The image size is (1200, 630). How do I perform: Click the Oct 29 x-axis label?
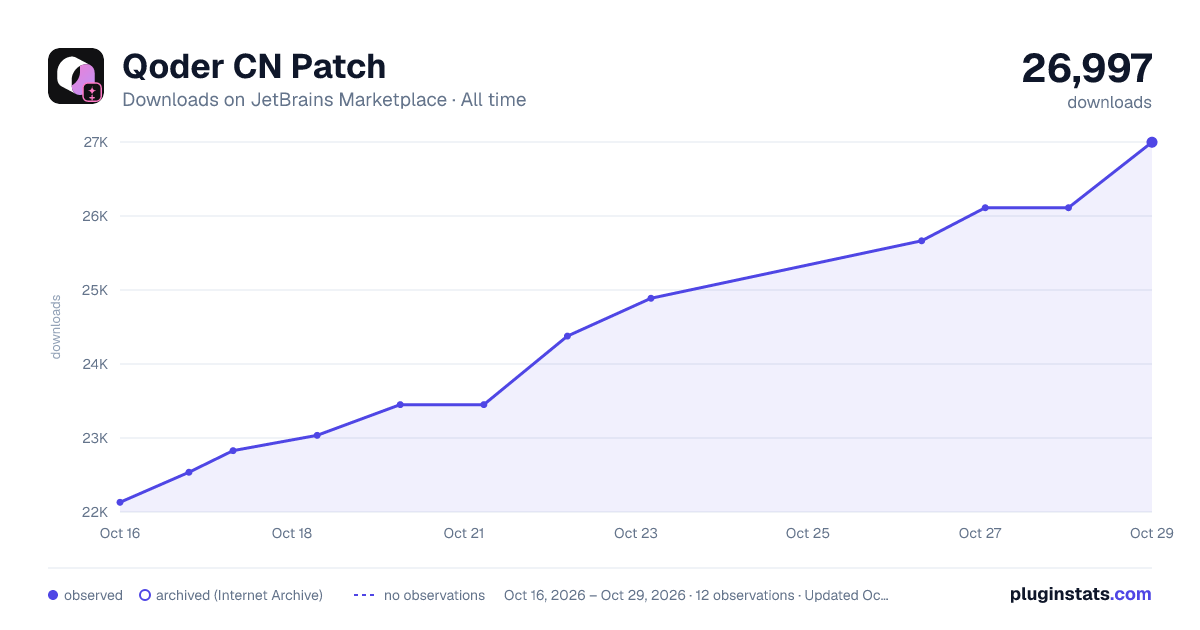click(1150, 533)
